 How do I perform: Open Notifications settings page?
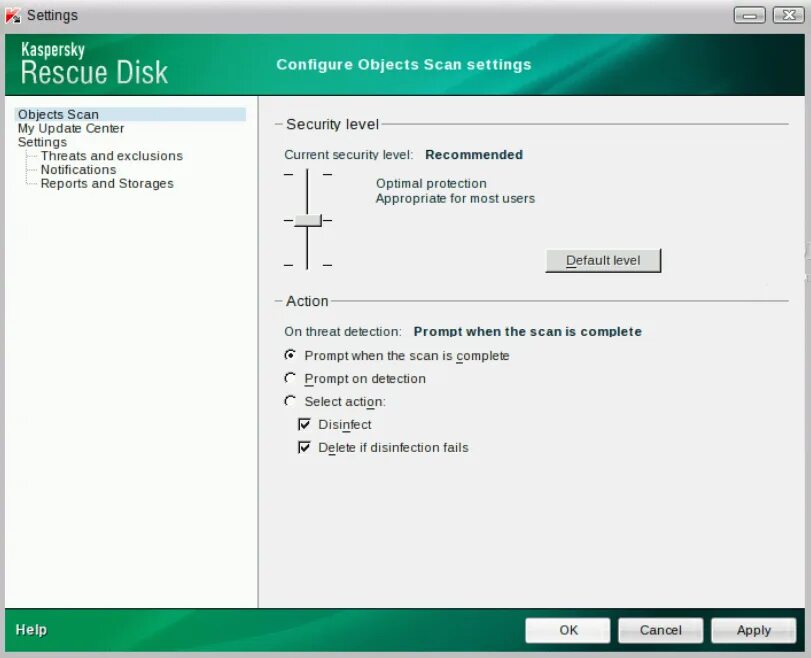(78, 170)
